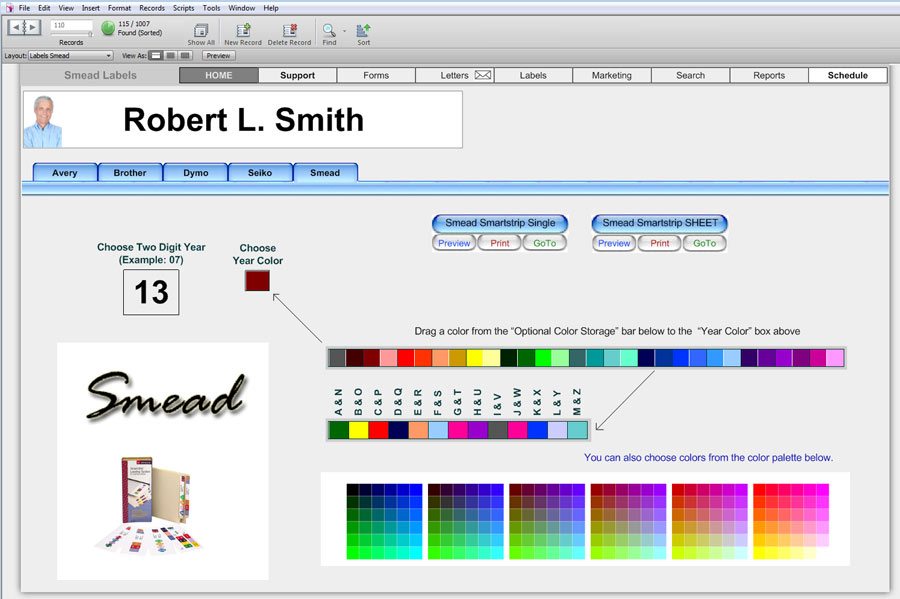The height and width of the screenshot is (599, 900).
Task: Click the envelope icon beside Letters
Action: (483, 75)
